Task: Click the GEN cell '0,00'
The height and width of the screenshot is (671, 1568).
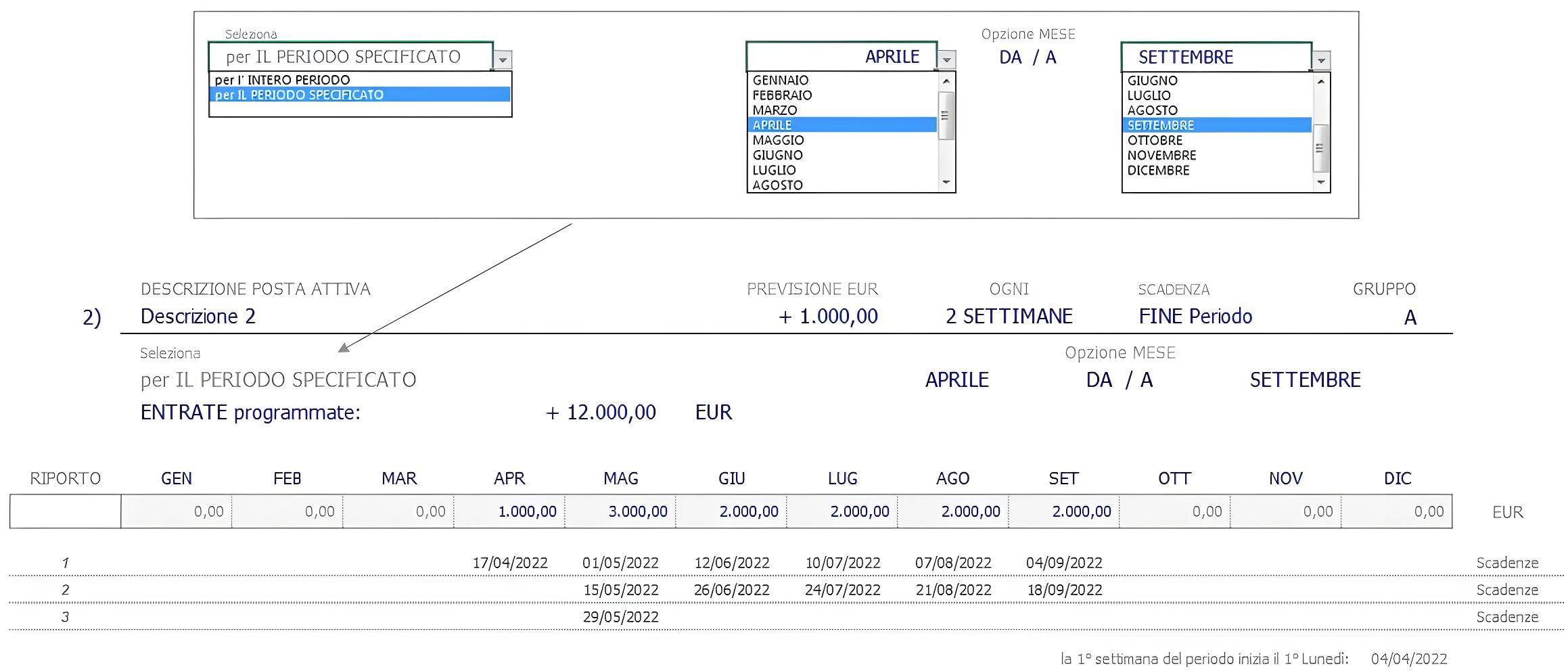Action: tap(177, 511)
